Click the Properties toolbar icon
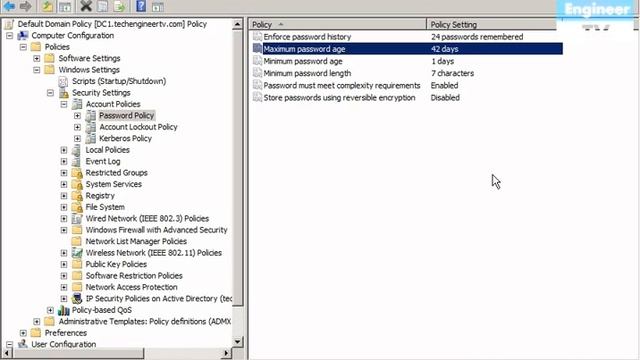640x360 pixels. (102, 6)
